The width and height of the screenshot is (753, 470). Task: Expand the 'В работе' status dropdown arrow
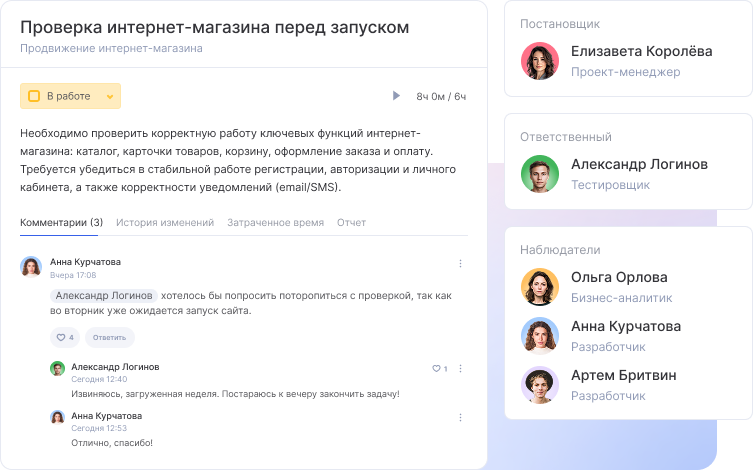[x=110, y=96]
